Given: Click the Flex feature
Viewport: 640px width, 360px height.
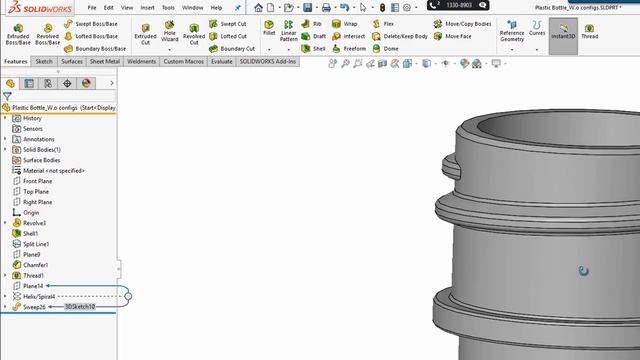Looking at the screenshot, I should (383, 24).
